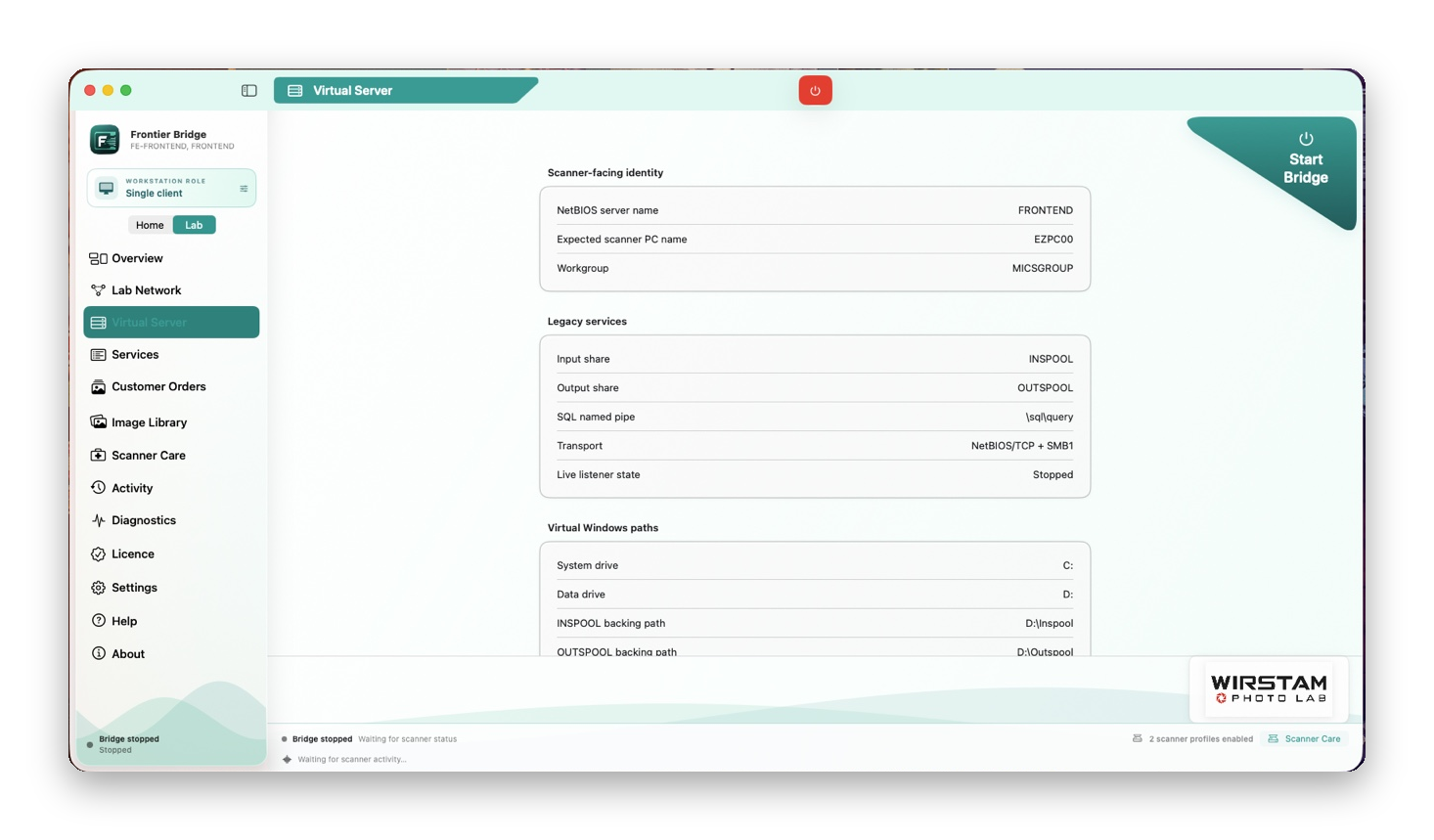Click the Activity clock icon
This screenshot has width=1434, height=840.
point(98,488)
